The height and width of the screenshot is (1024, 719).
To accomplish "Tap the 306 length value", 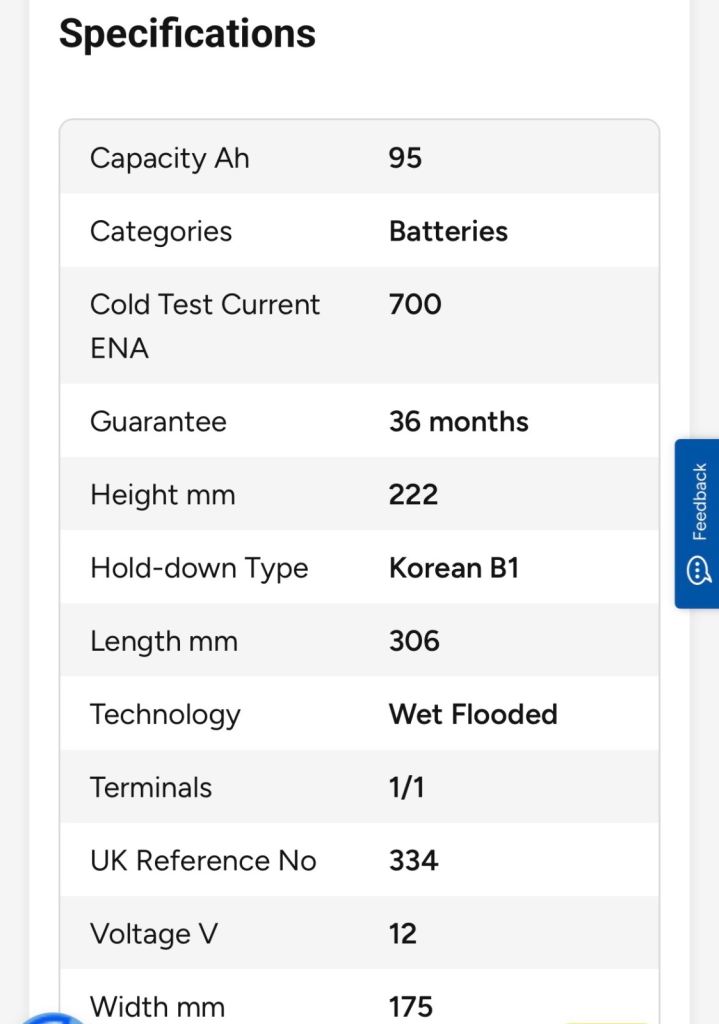I will [x=414, y=641].
